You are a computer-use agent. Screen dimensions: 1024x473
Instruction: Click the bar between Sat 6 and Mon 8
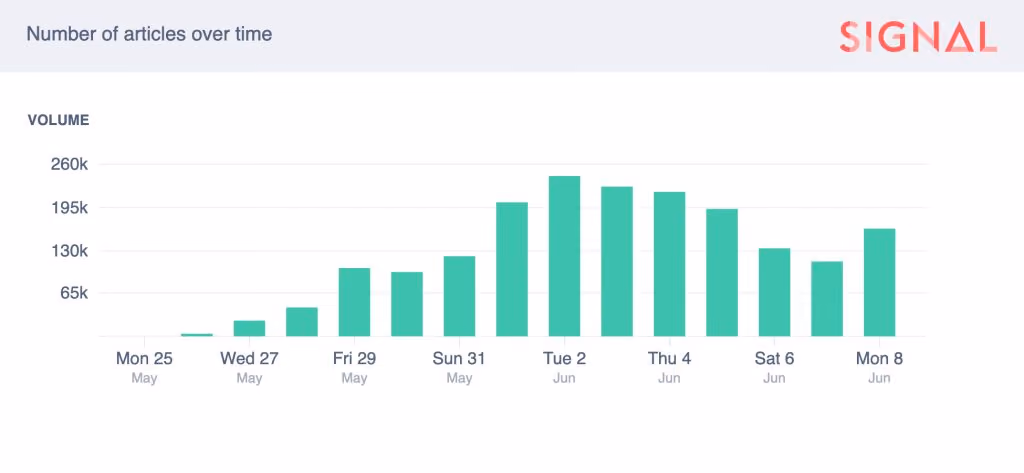(x=827, y=299)
